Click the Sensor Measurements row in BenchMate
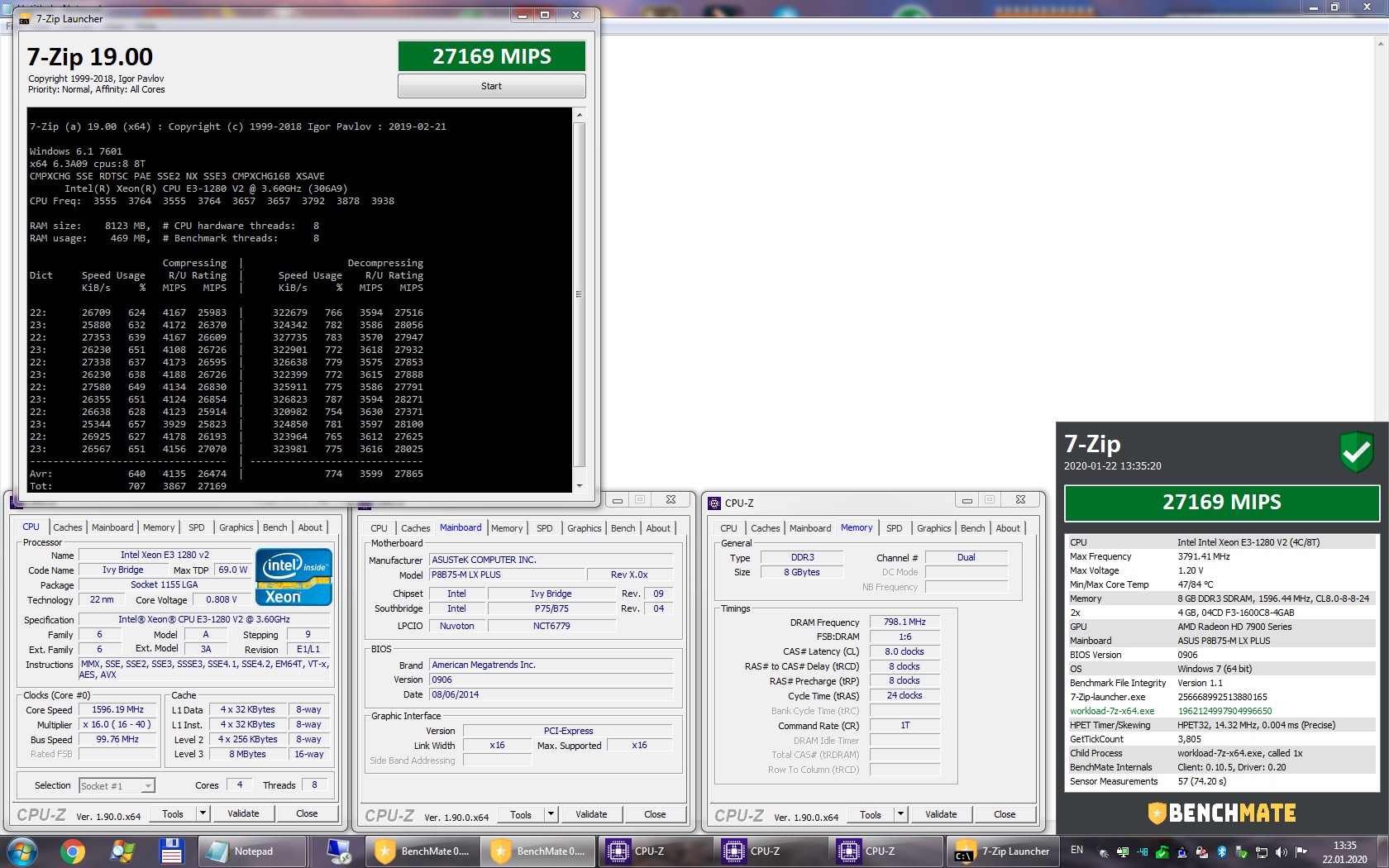The width and height of the screenshot is (1389, 868). (x=1221, y=781)
